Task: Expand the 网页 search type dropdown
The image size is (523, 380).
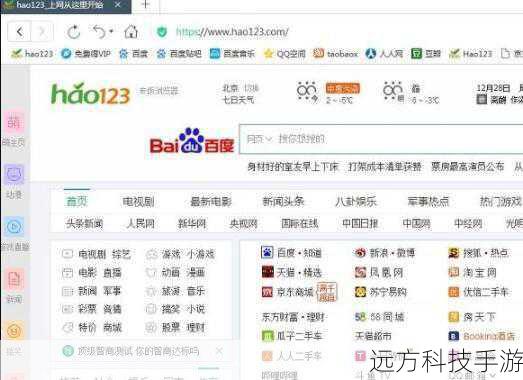Action: (x=259, y=138)
